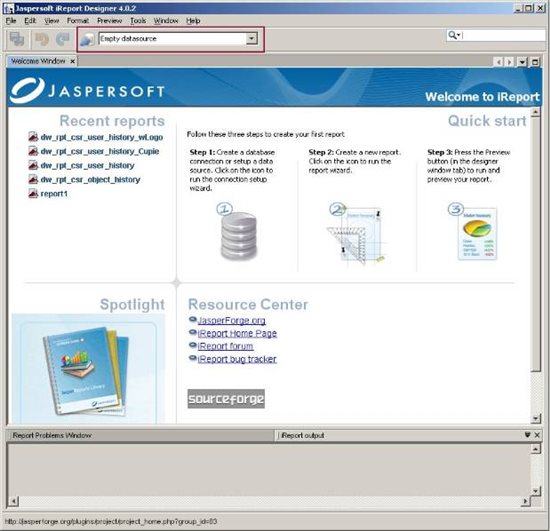550x531 pixels.
Task: Click the Step 1 database icon
Action: tap(238, 233)
